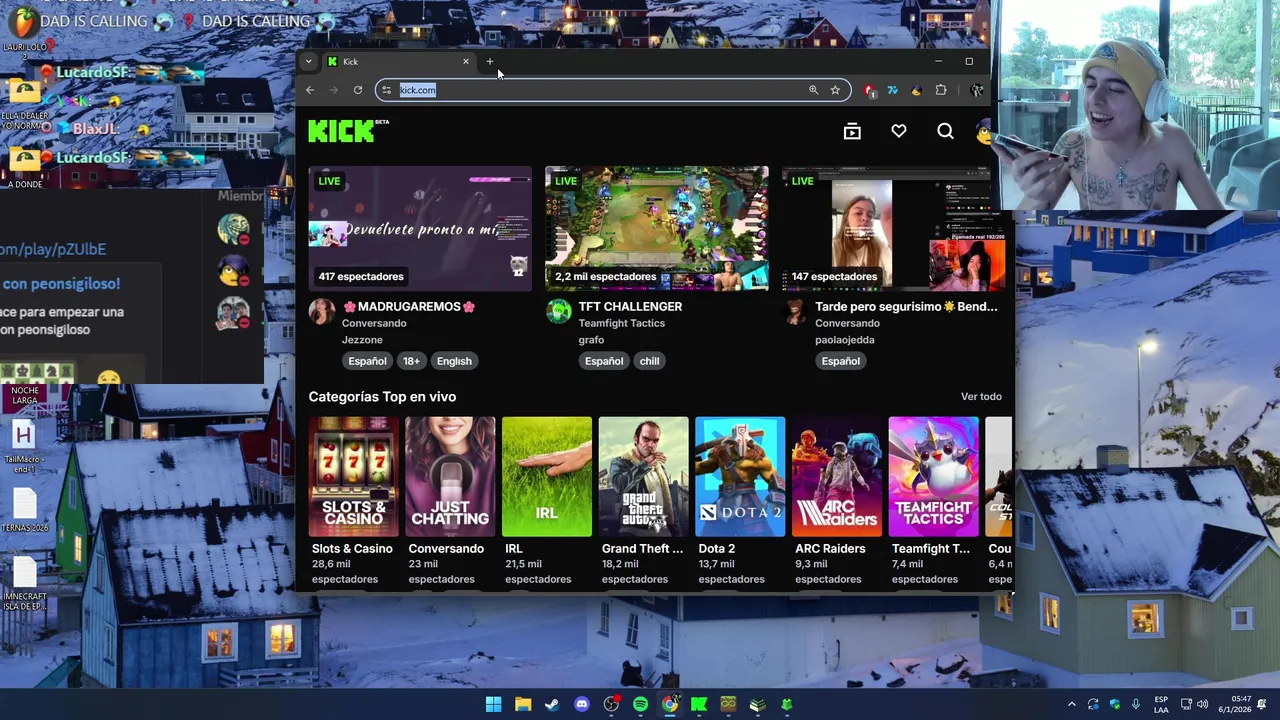Bookmark this page with star icon
This screenshot has width=1280, height=720.
[835, 90]
